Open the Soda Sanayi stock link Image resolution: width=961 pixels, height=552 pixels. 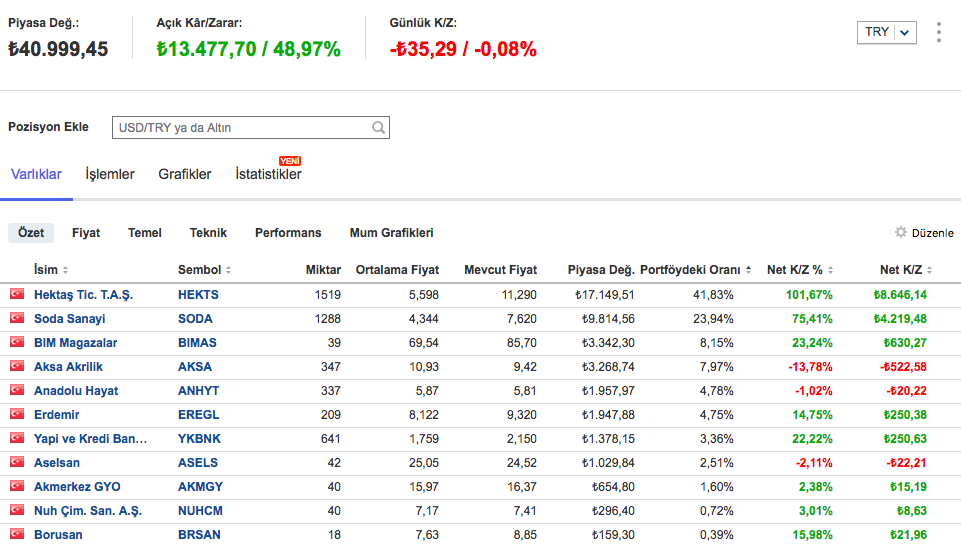point(69,319)
